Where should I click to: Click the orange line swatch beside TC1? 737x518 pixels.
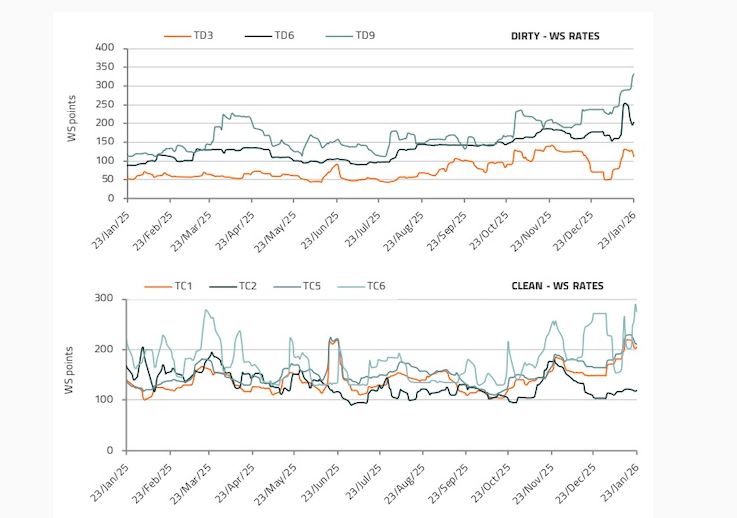coord(158,286)
